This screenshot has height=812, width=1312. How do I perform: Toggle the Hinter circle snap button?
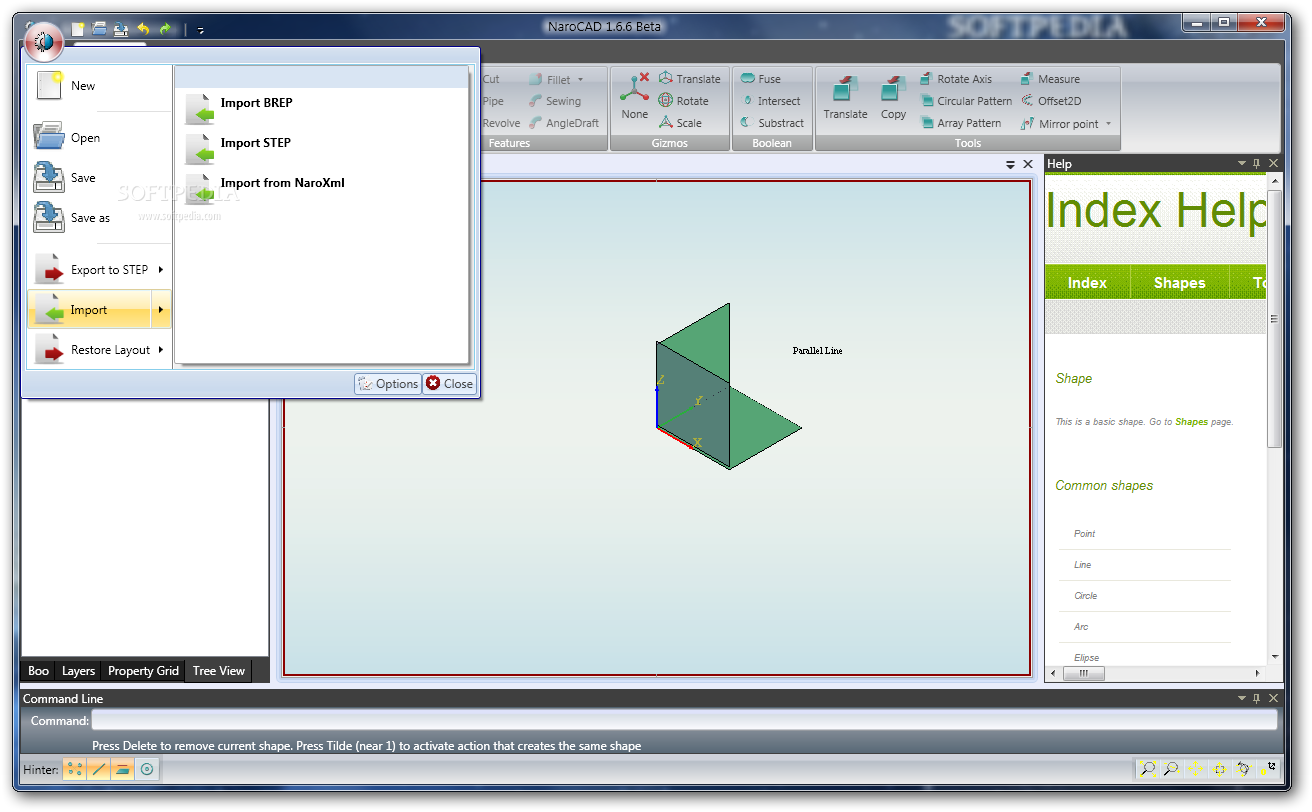(x=147, y=769)
